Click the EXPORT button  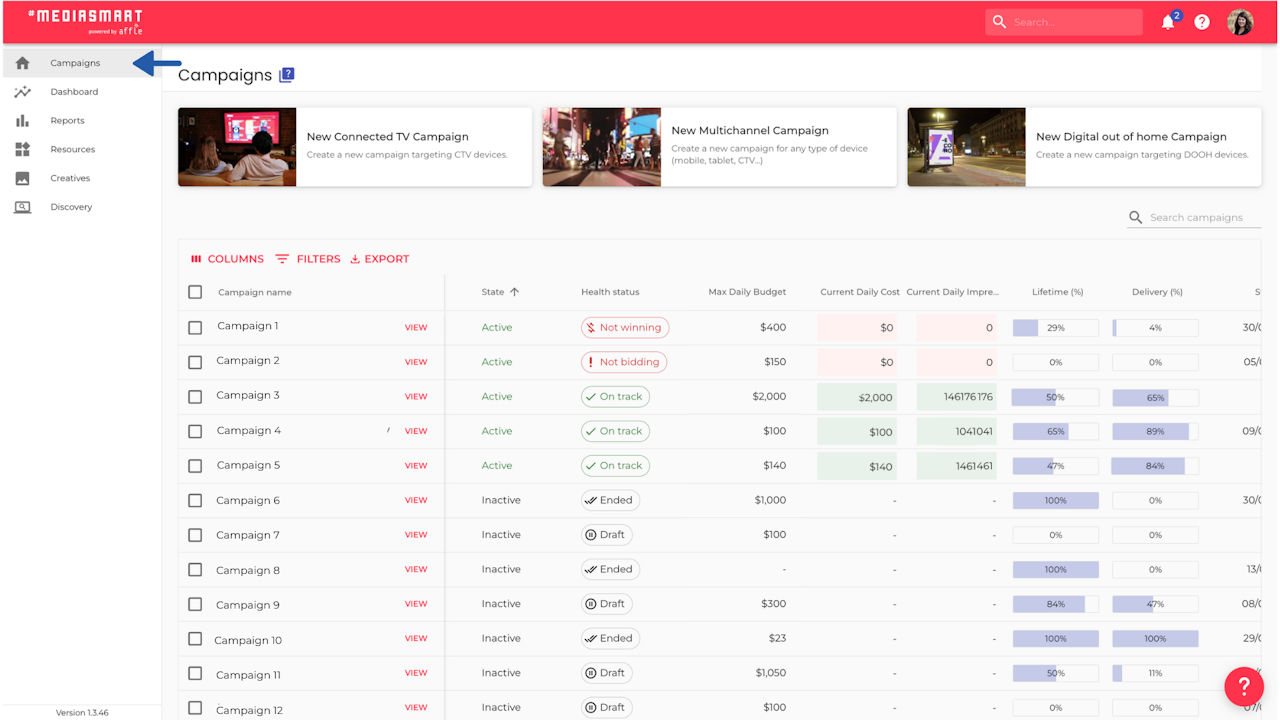[x=380, y=259]
